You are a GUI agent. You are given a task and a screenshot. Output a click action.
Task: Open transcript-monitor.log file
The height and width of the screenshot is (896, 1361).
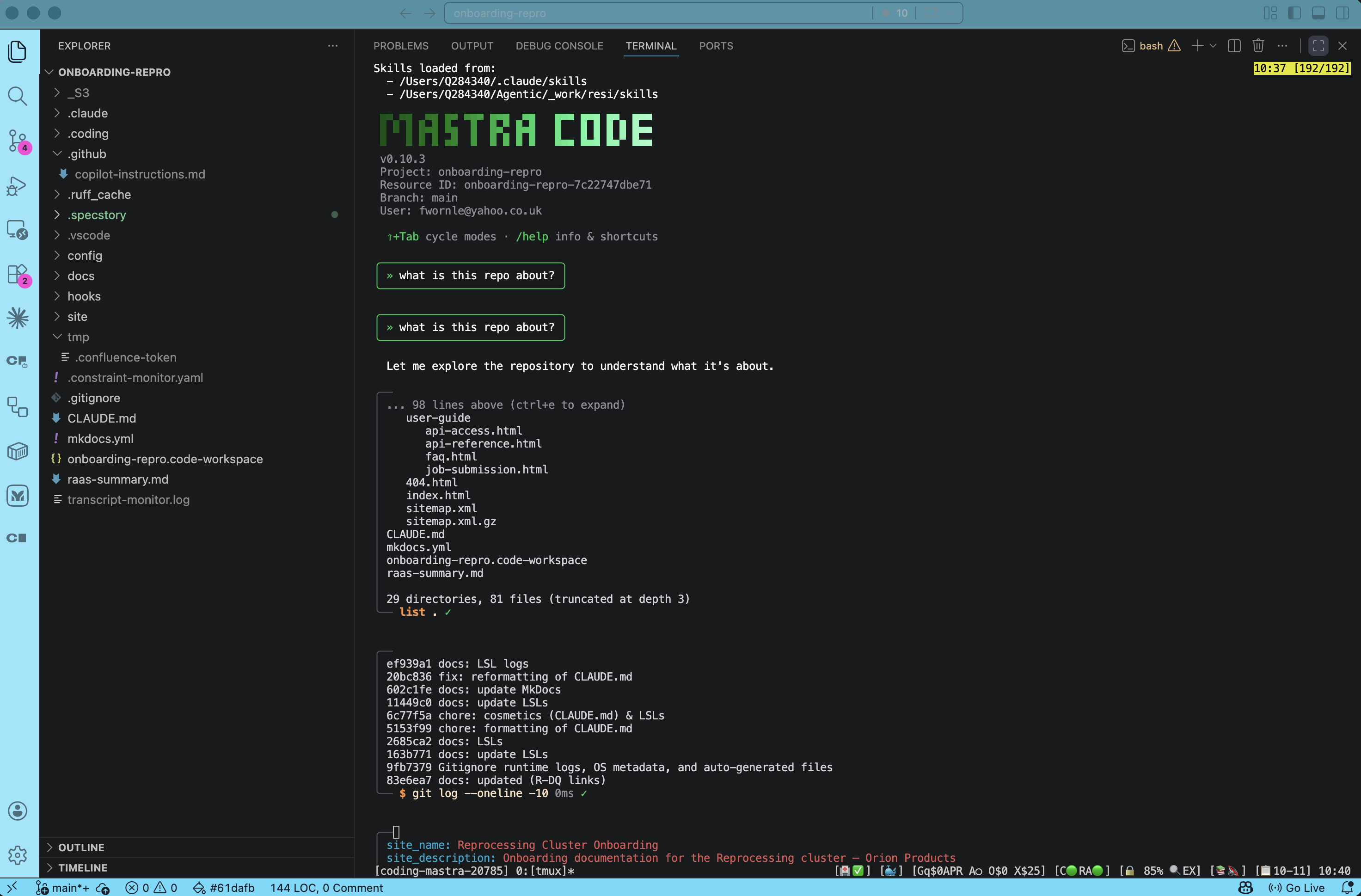click(x=197, y=500)
